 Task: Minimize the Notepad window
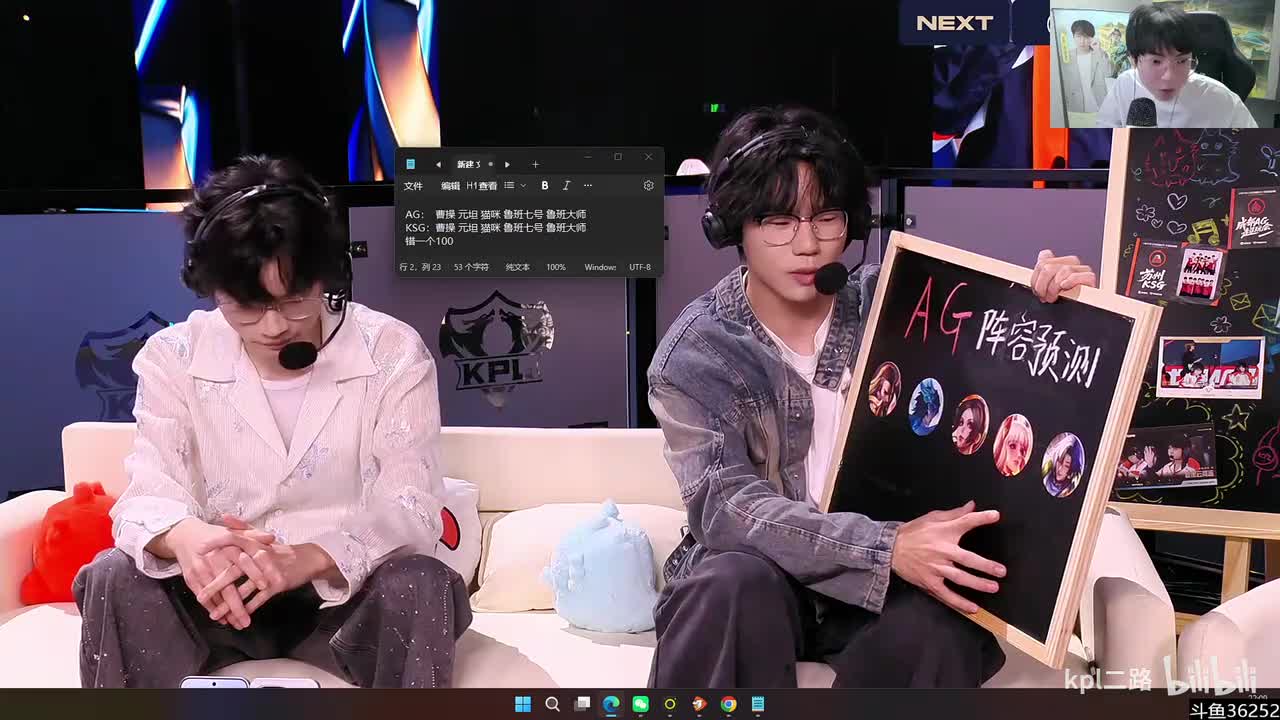[588, 157]
